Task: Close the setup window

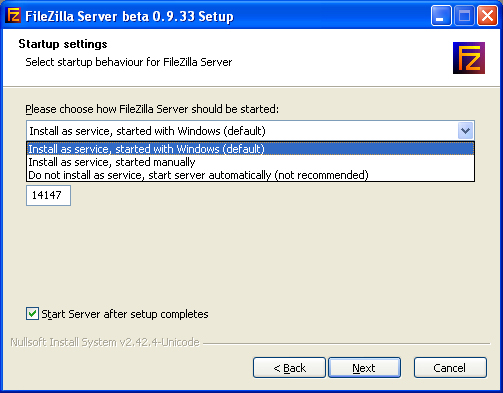Action: 487,15
